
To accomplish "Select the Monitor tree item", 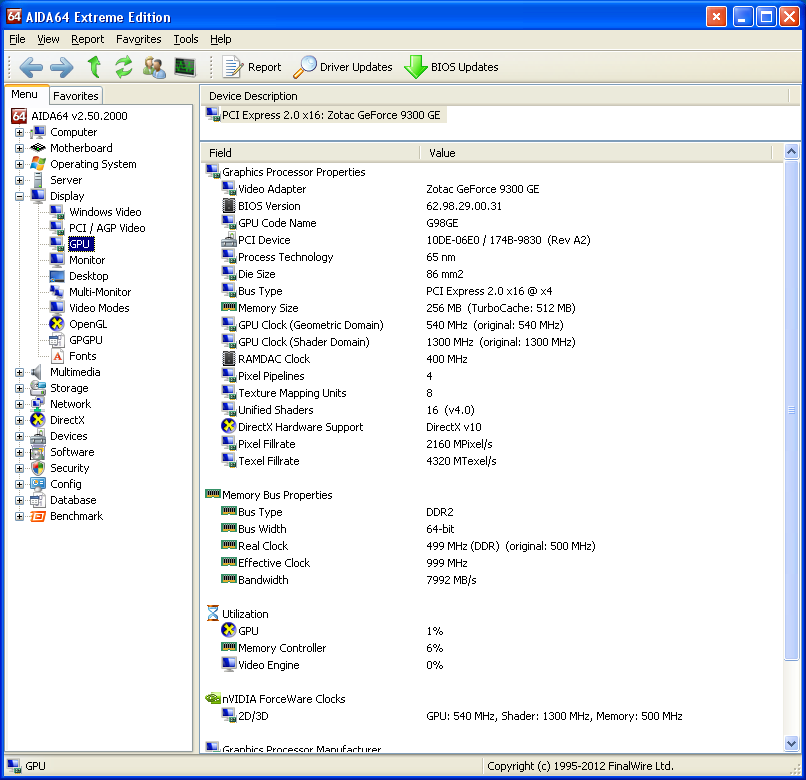I will click(87, 260).
